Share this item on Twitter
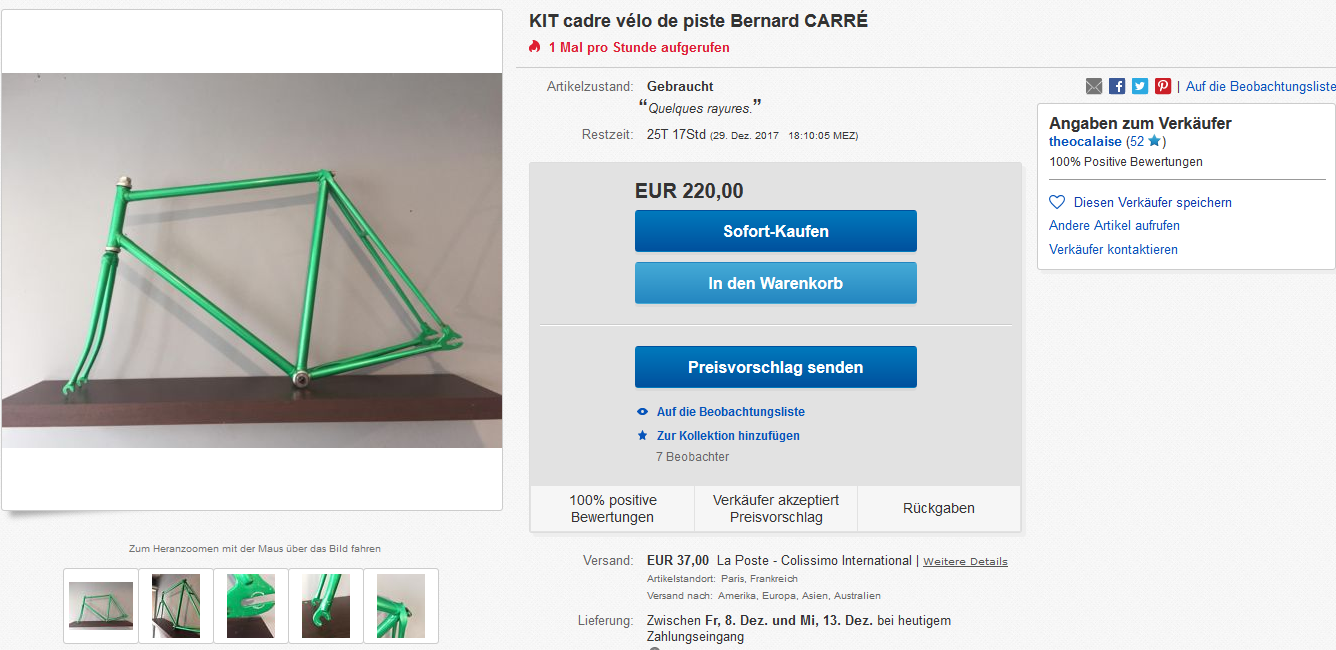The width and height of the screenshot is (1336, 650). 1140,87
